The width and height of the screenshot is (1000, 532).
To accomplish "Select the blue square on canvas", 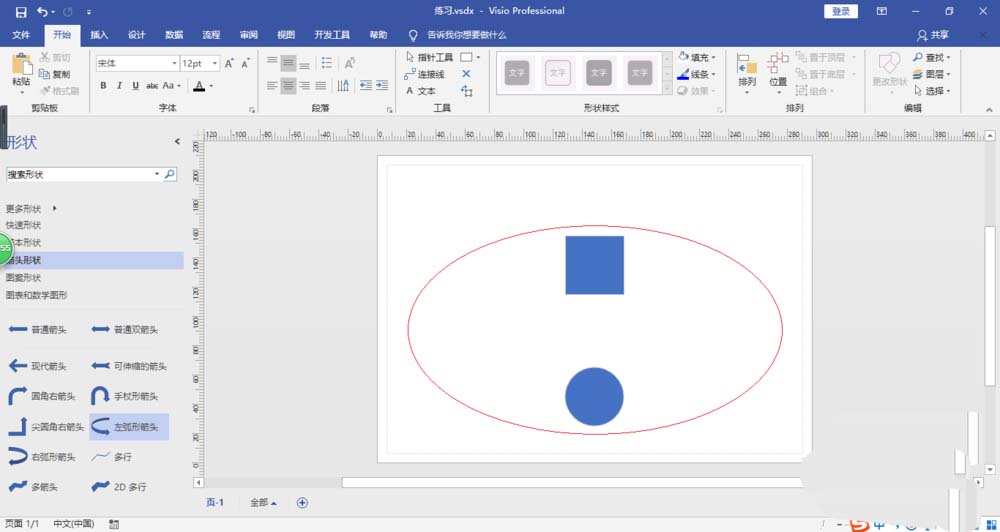I will [594, 265].
